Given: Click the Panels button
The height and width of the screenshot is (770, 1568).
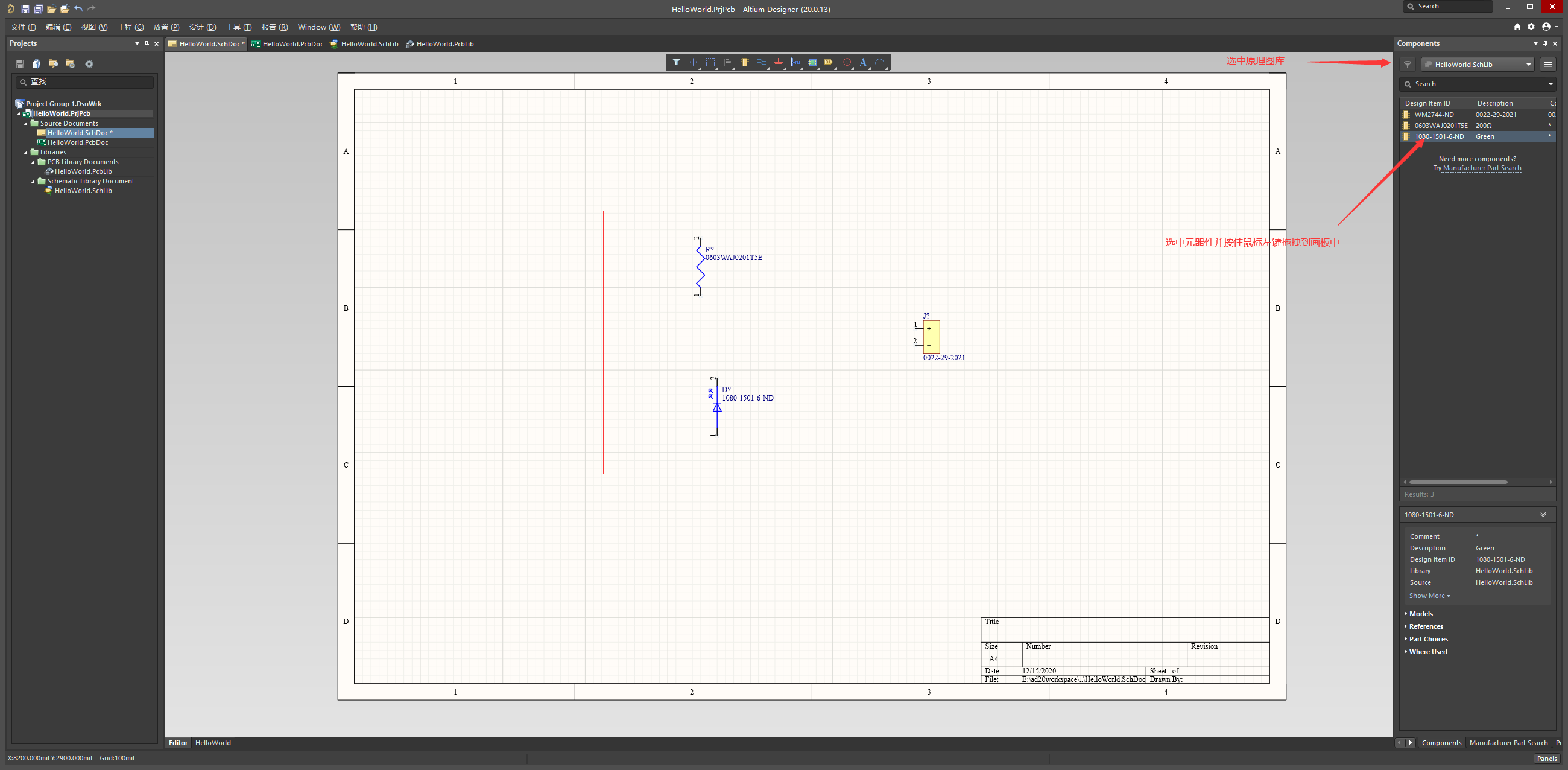Looking at the screenshot, I should coord(1546,759).
